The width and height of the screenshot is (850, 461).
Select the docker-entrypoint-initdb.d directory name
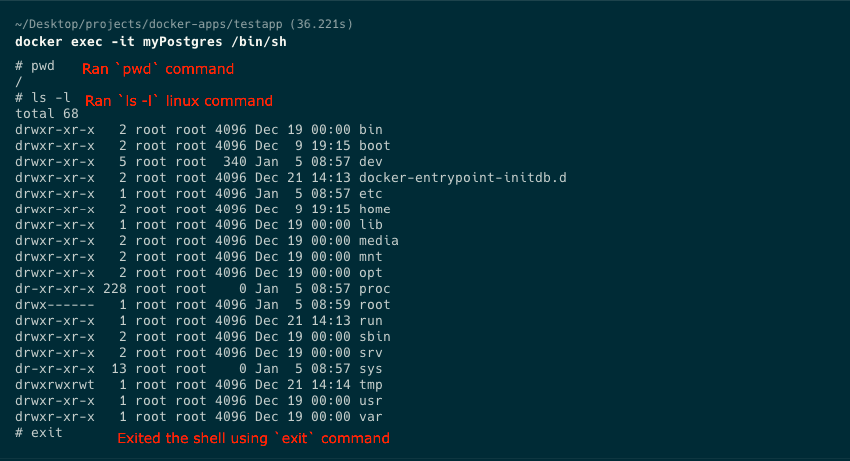pyautogui.click(x=462, y=178)
